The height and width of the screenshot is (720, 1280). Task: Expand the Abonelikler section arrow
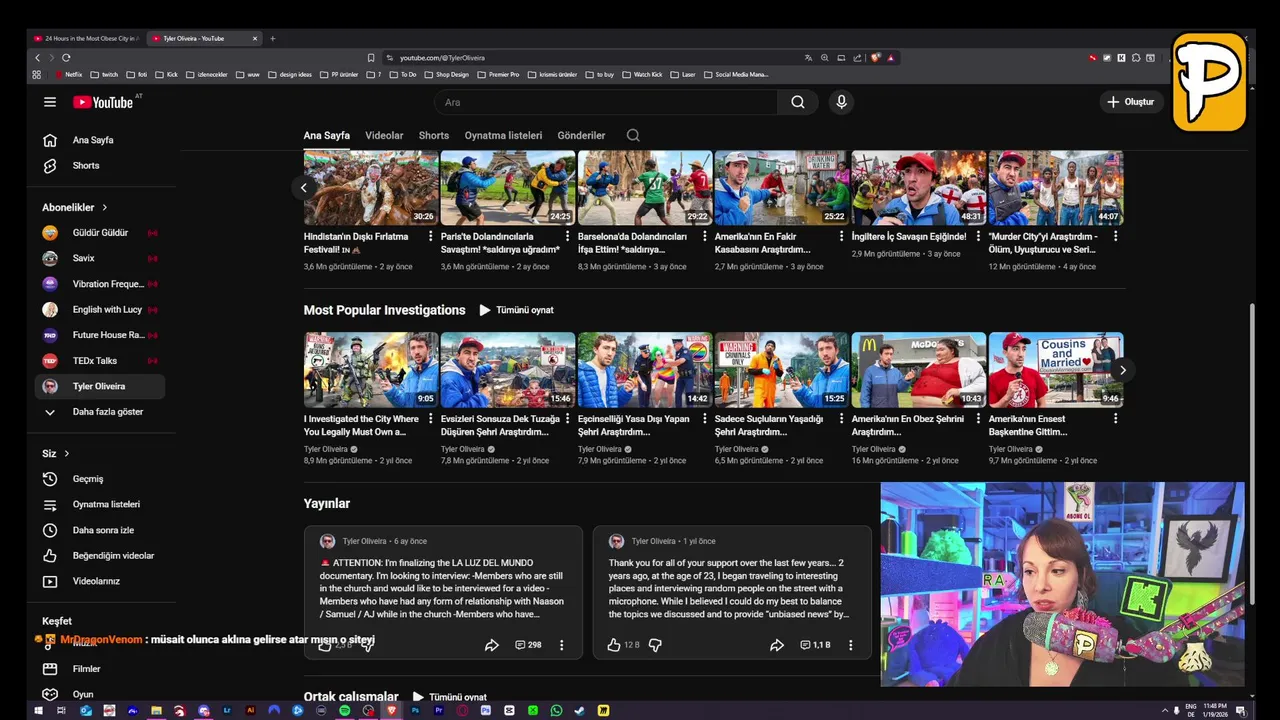coord(104,207)
